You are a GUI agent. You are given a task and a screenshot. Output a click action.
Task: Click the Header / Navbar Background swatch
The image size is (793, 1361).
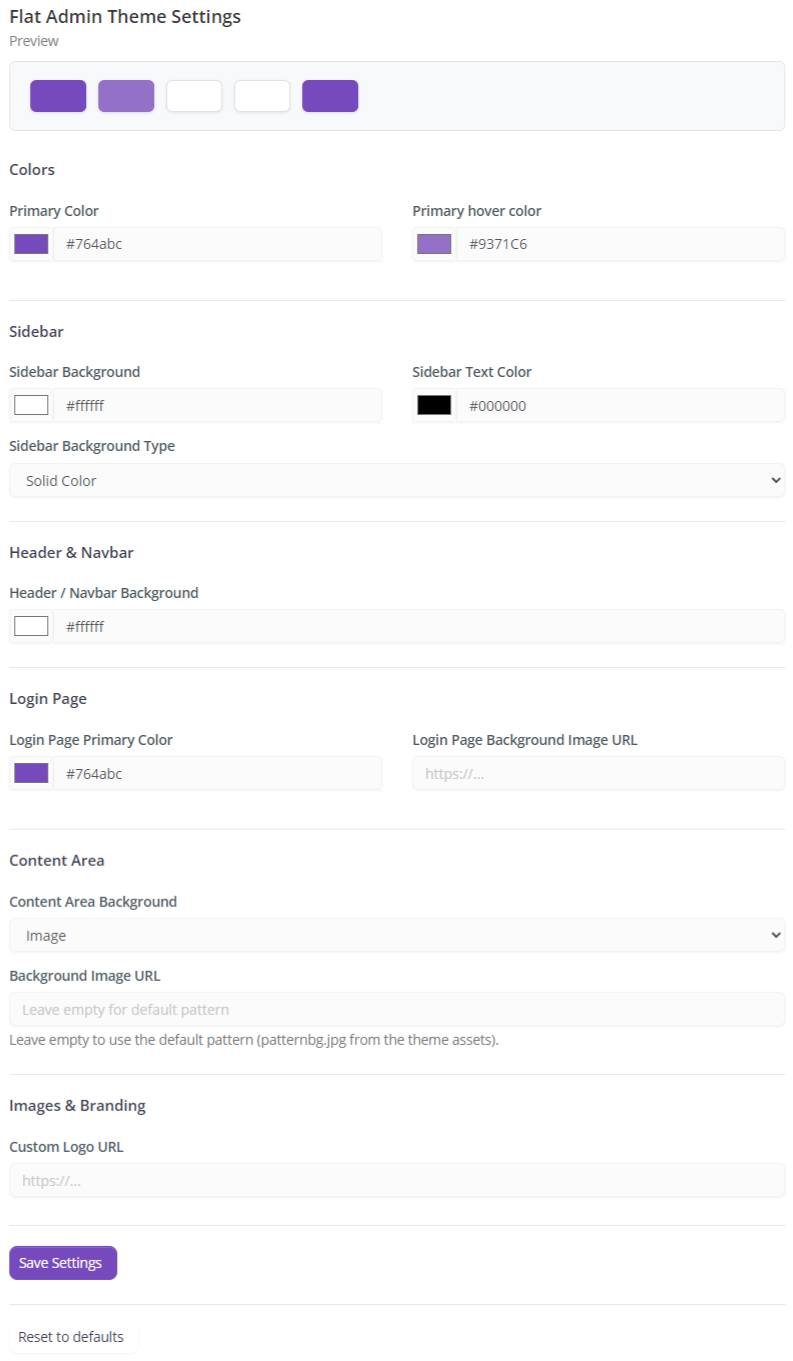coord(31,626)
